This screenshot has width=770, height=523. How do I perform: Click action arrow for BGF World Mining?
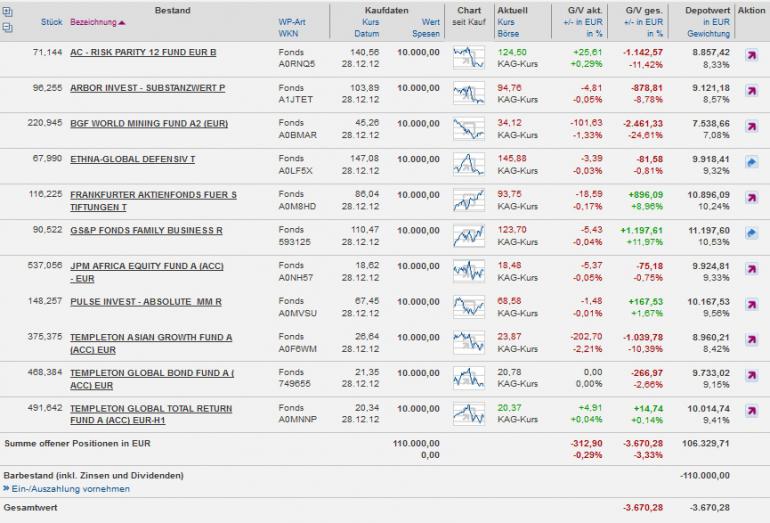point(752,128)
